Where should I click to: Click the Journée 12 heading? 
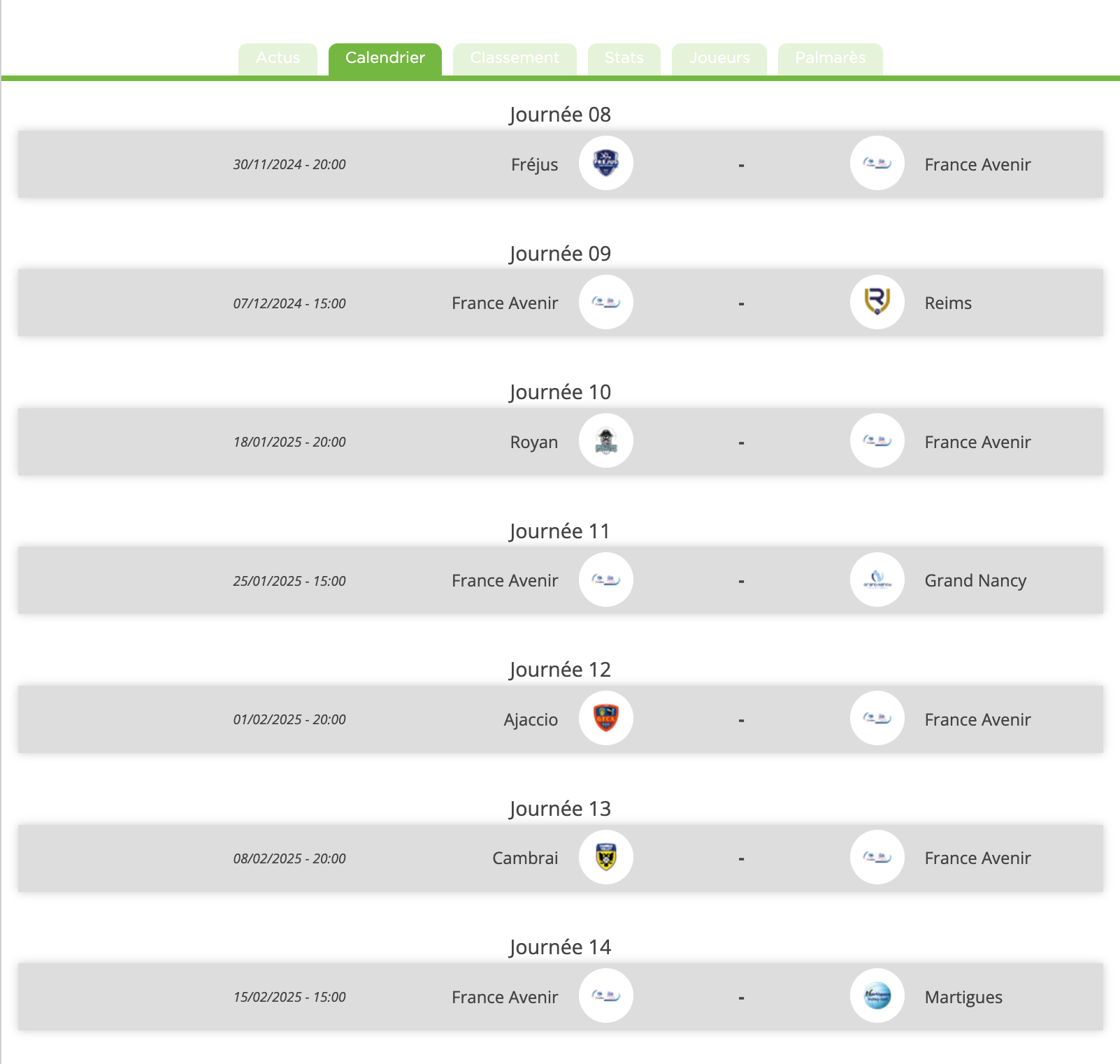pos(560,670)
